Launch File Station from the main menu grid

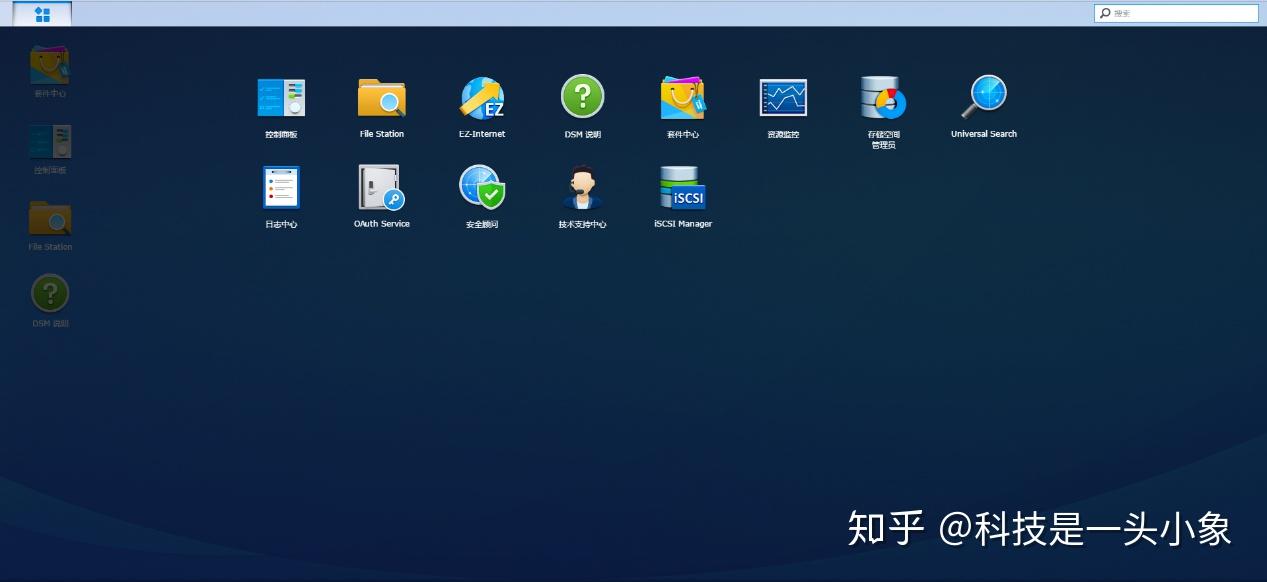(381, 97)
